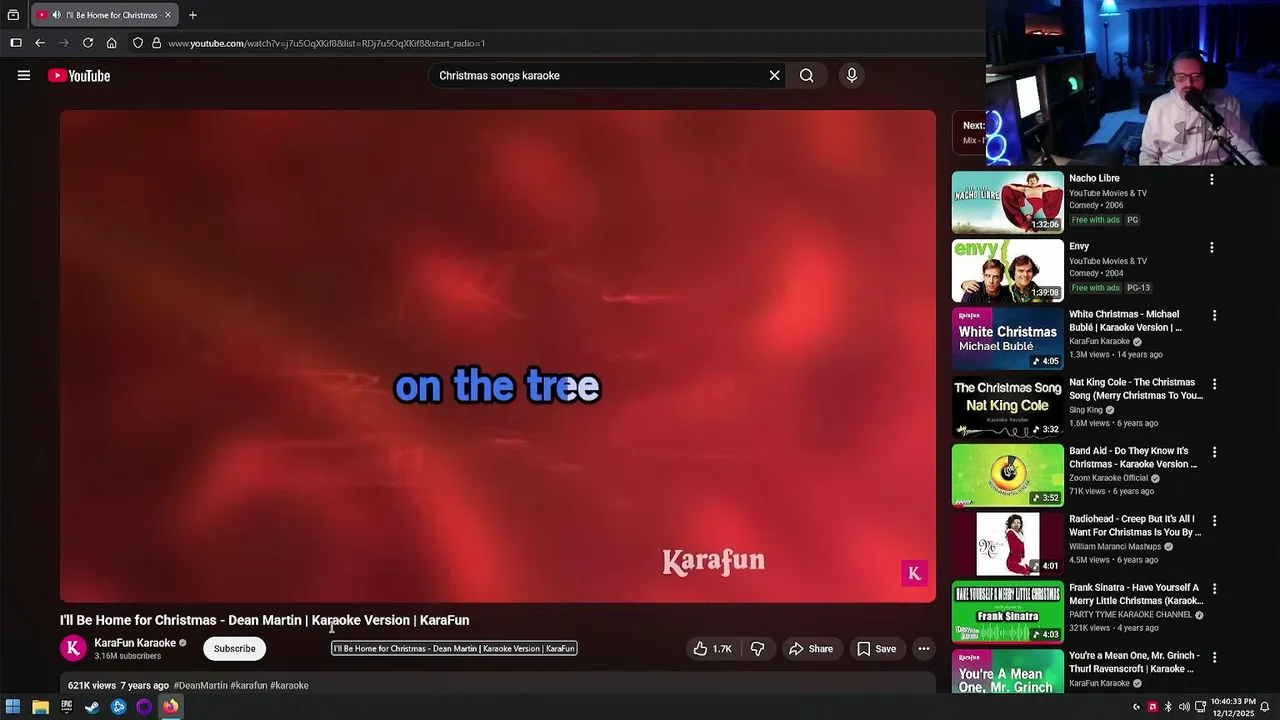Open the browser home page

[112, 43]
